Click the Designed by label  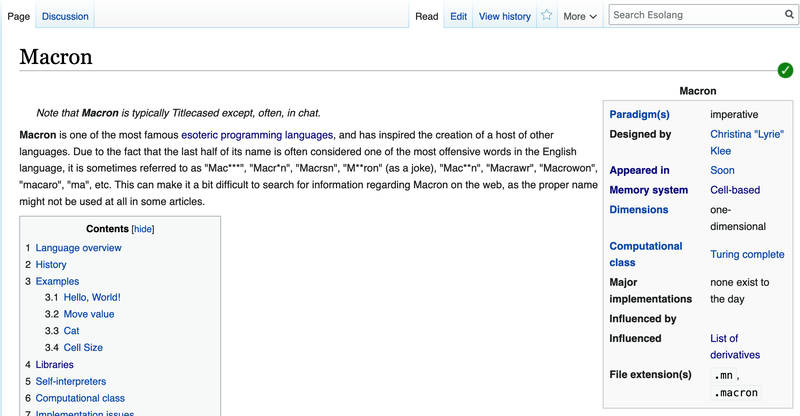click(640, 134)
